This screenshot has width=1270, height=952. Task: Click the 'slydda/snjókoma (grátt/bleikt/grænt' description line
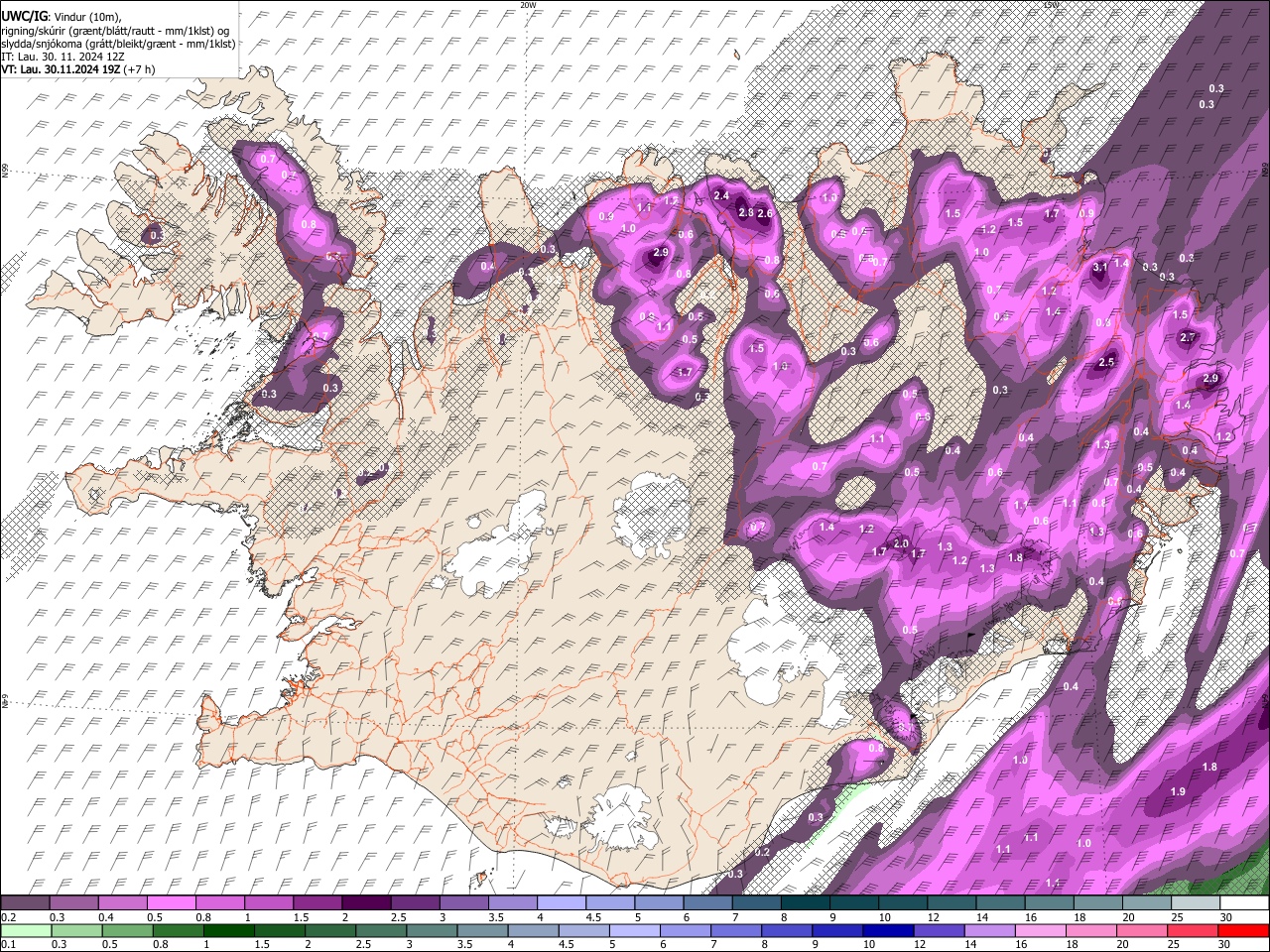pos(118,44)
